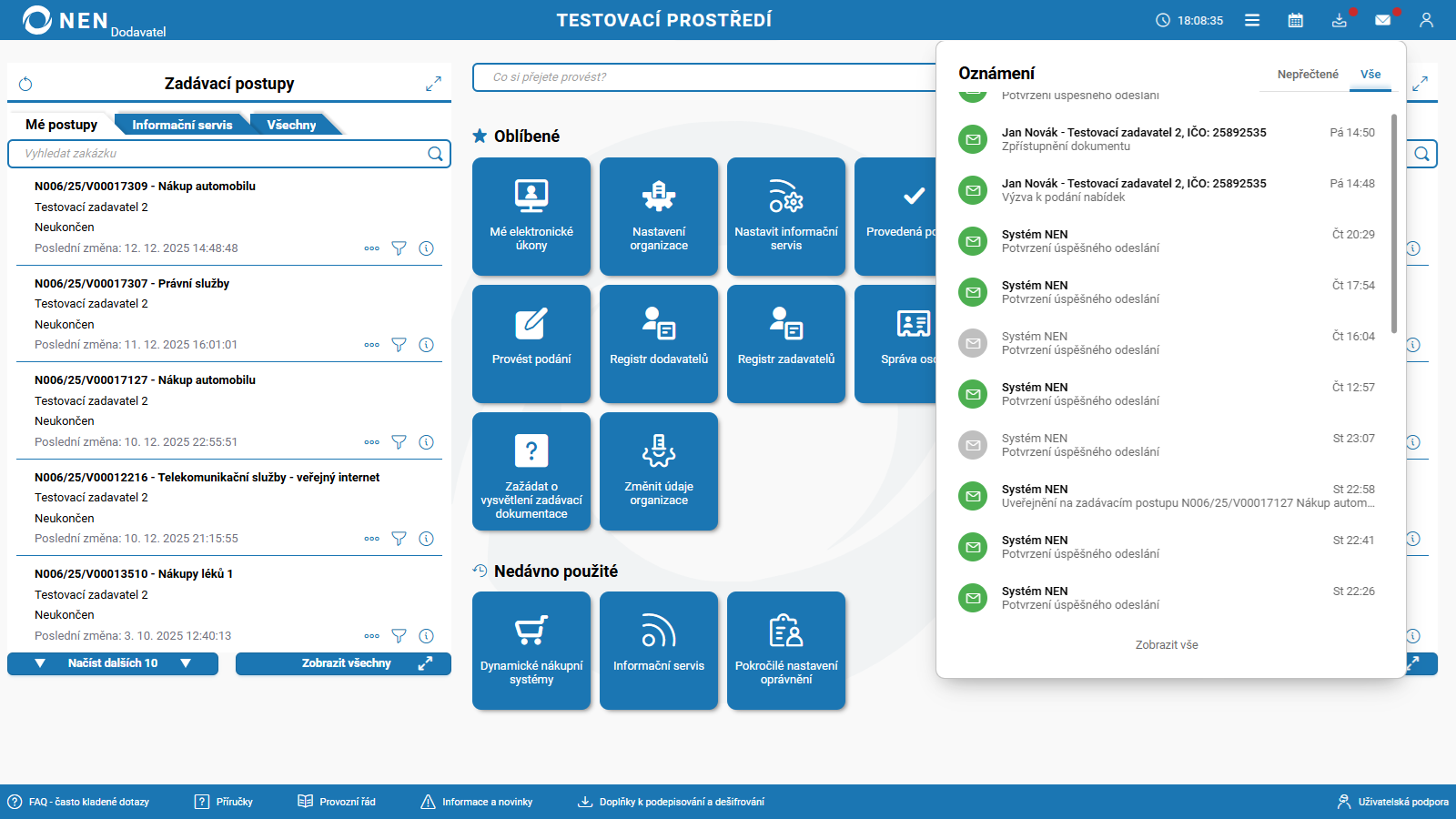Click Zobrazit vše in notifications
Viewport: 1456px width, 819px height.
point(1167,645)
